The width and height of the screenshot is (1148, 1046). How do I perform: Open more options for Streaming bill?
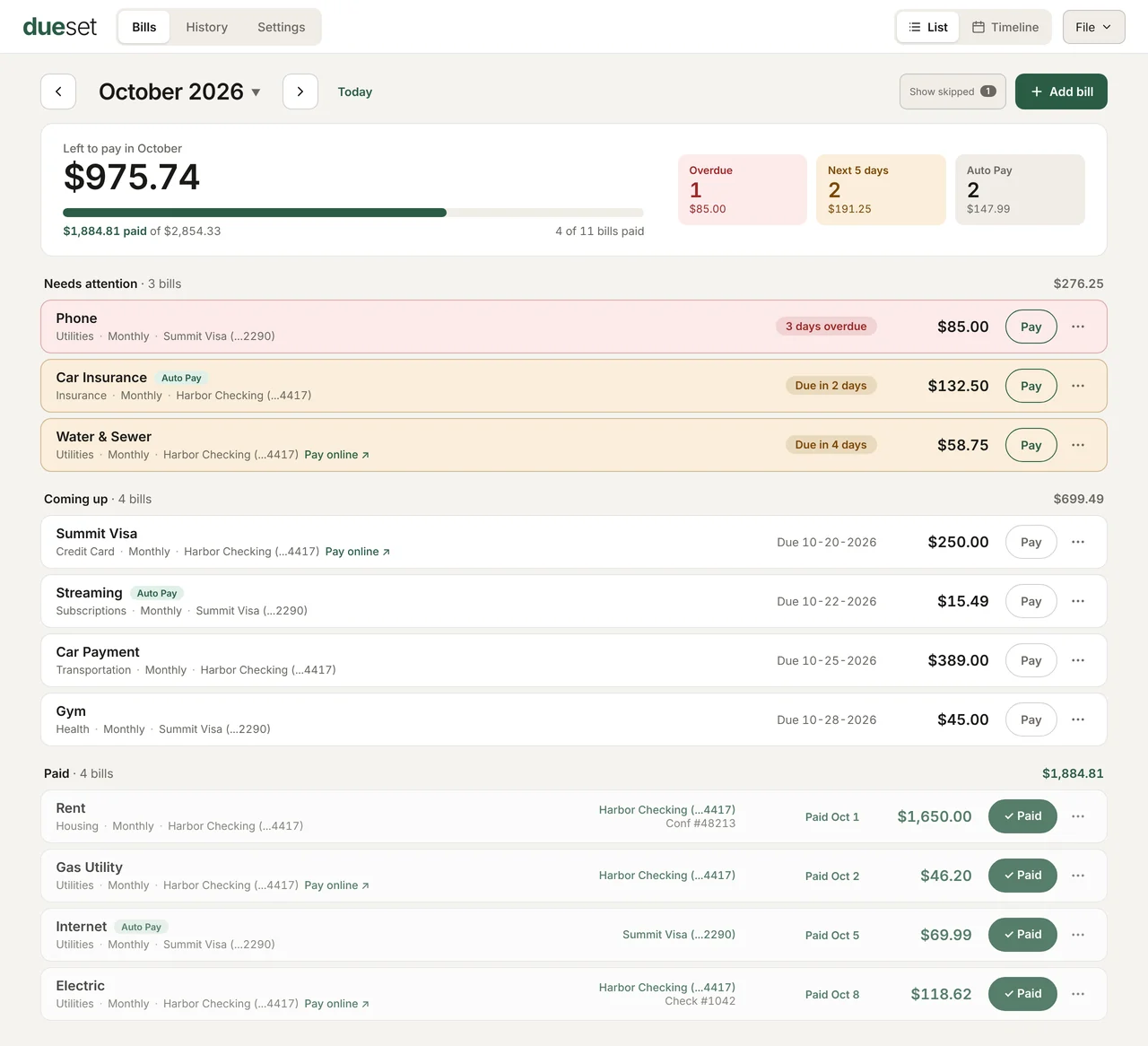tap(1078, 601)
